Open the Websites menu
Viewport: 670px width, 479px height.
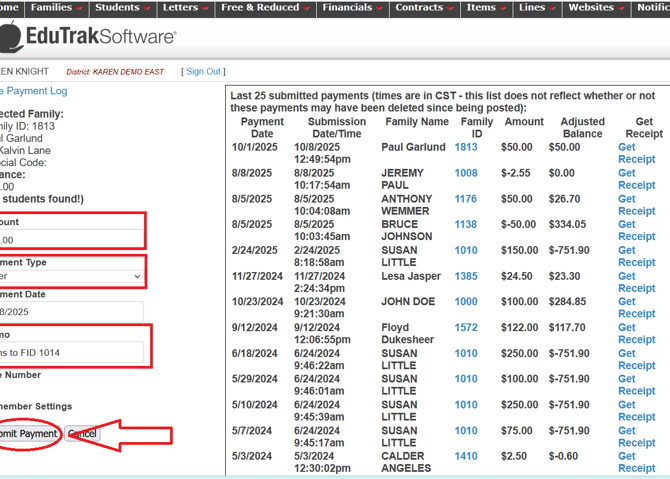tap(595, 8)
